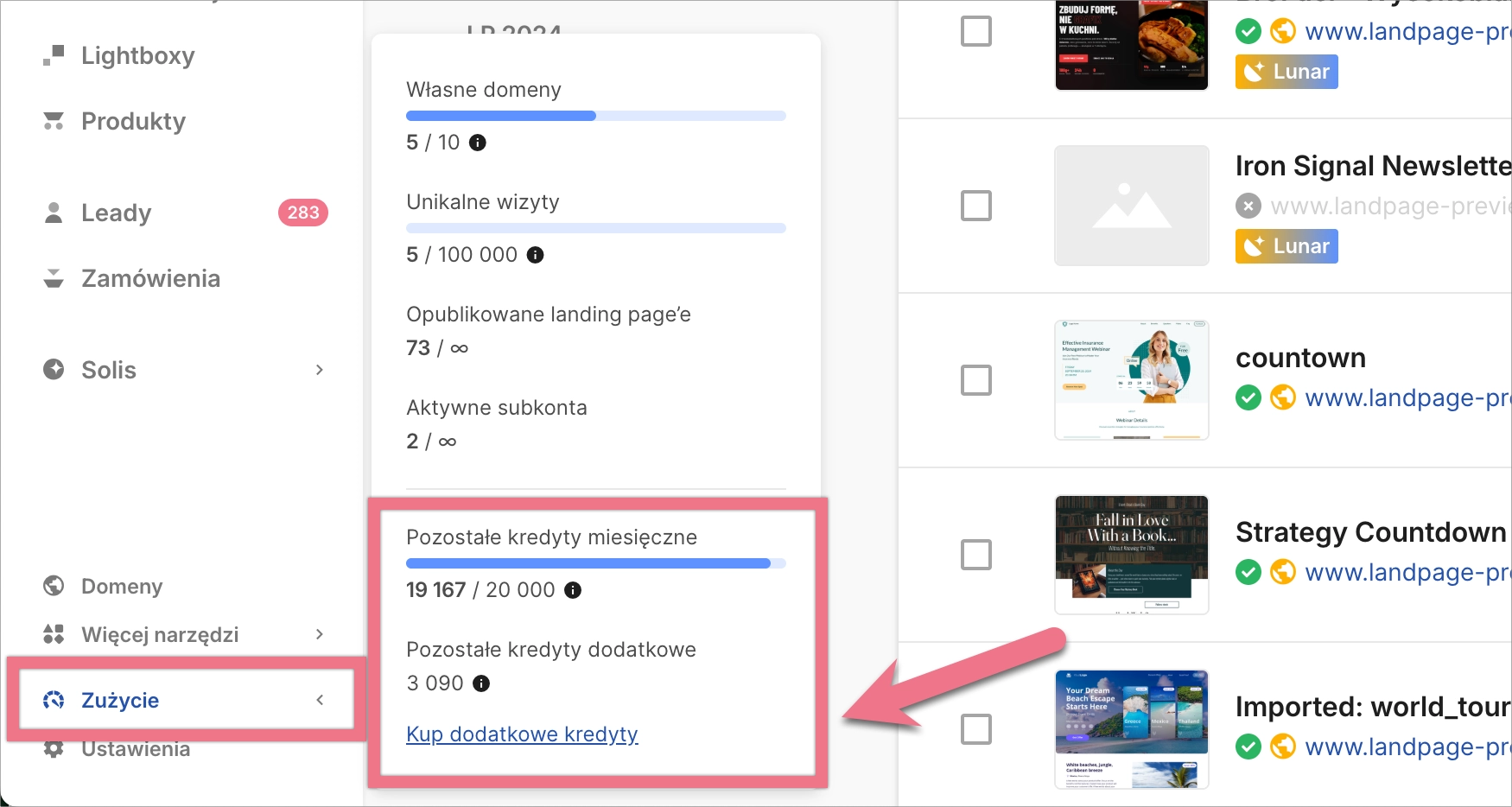Screen dimensions: 1512x807
Task: Click the Lunar badge on the first row
Action: pyautogui.click(x=1286, y=72)
